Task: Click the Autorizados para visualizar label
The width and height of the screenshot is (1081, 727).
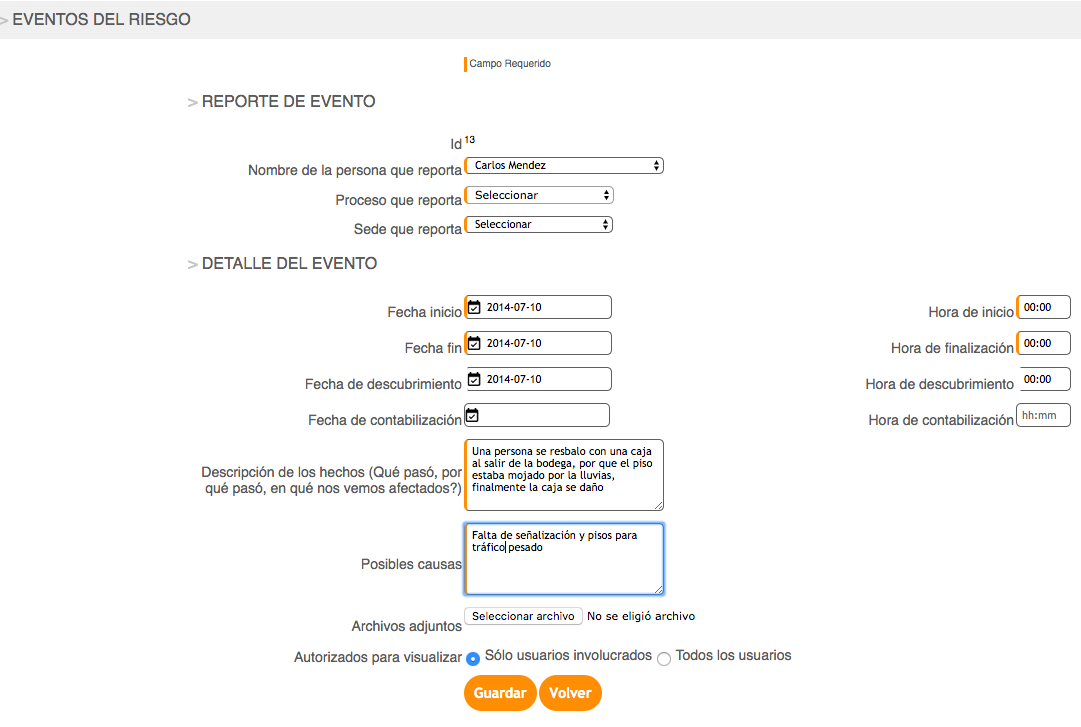Action: (378, 657)
